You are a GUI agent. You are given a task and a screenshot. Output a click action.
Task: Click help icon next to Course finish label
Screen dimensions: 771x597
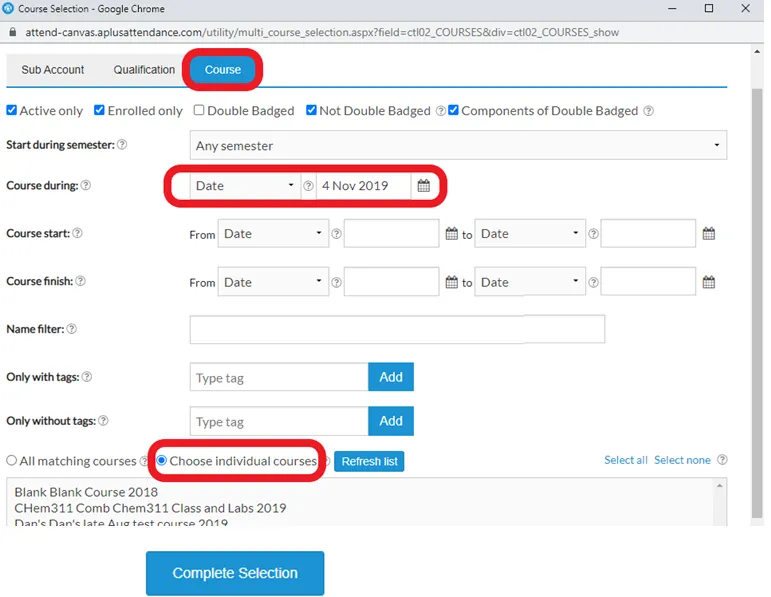click(x=81, y=281)
